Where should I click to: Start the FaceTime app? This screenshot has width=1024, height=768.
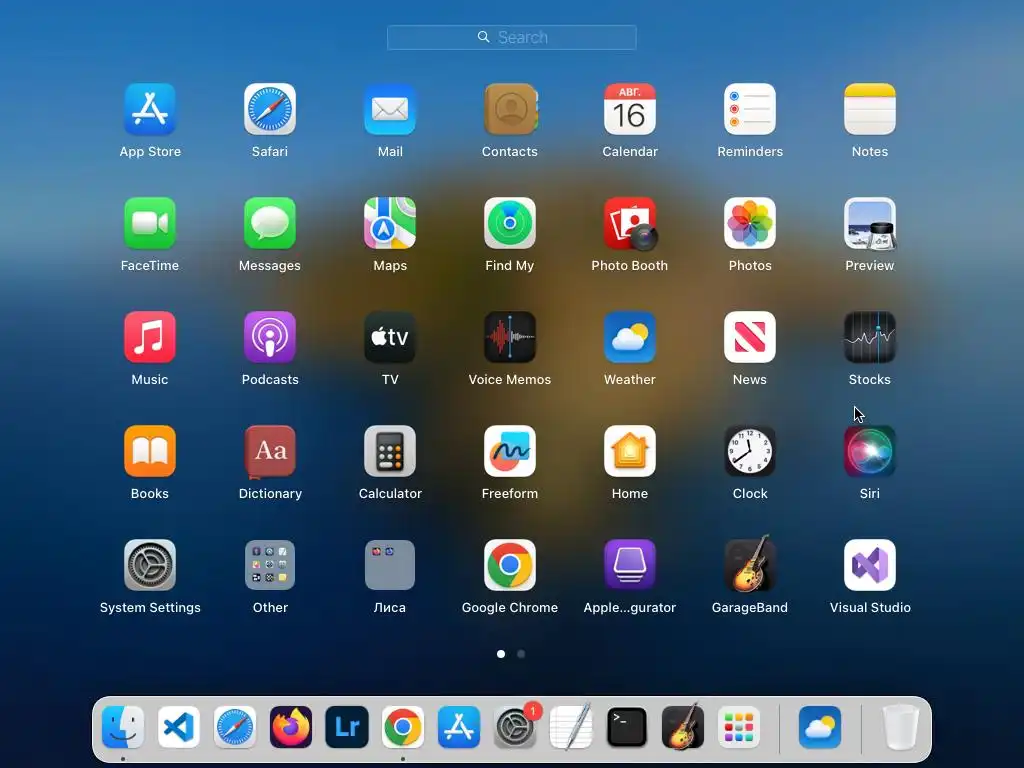pos(150,223)
